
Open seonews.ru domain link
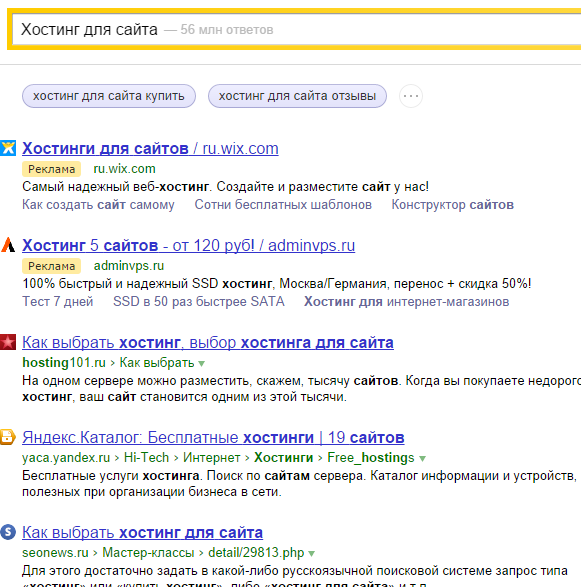[x=55, y=553]
